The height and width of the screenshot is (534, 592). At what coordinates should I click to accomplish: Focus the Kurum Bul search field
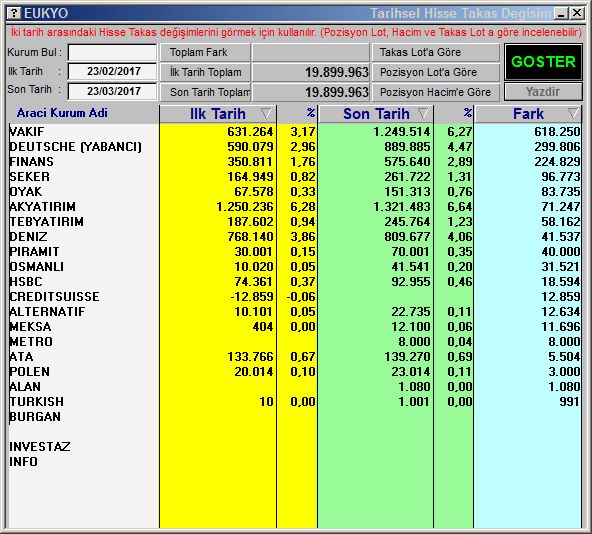pyautogui.click(x=113, y=52)
